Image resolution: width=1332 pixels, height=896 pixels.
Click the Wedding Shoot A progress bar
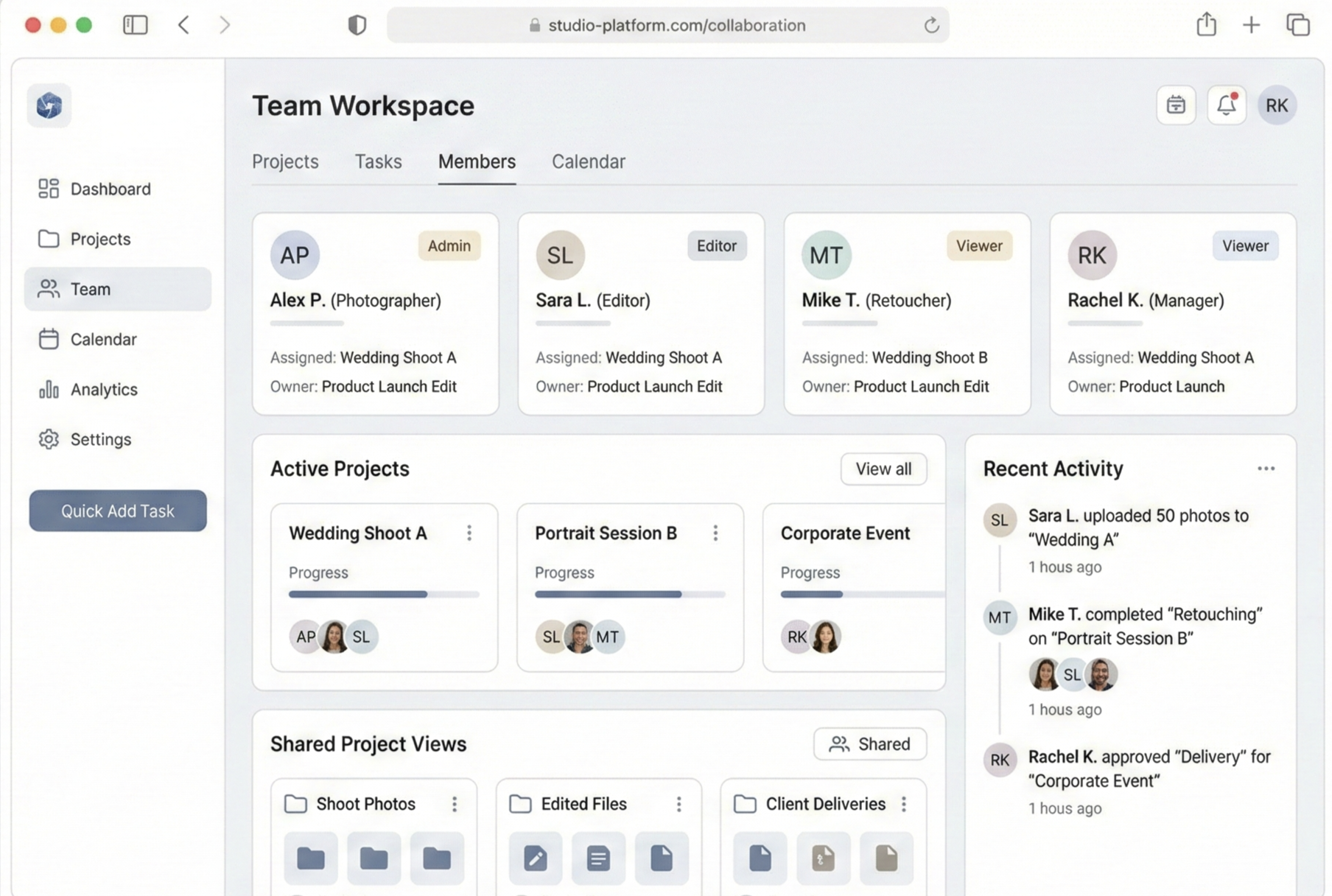click(x=384, y=594)
